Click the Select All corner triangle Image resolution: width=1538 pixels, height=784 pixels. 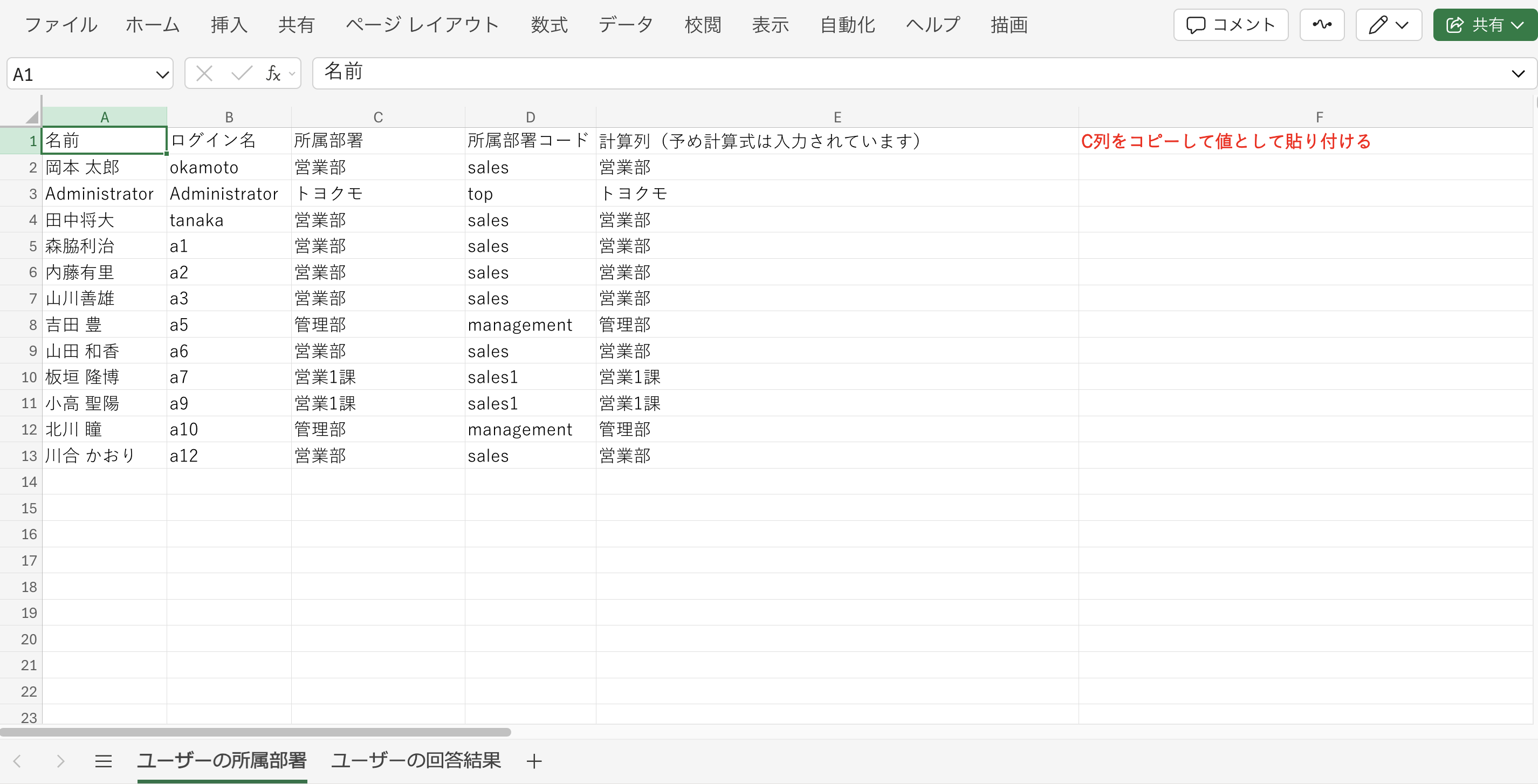(x=32, y=116)
